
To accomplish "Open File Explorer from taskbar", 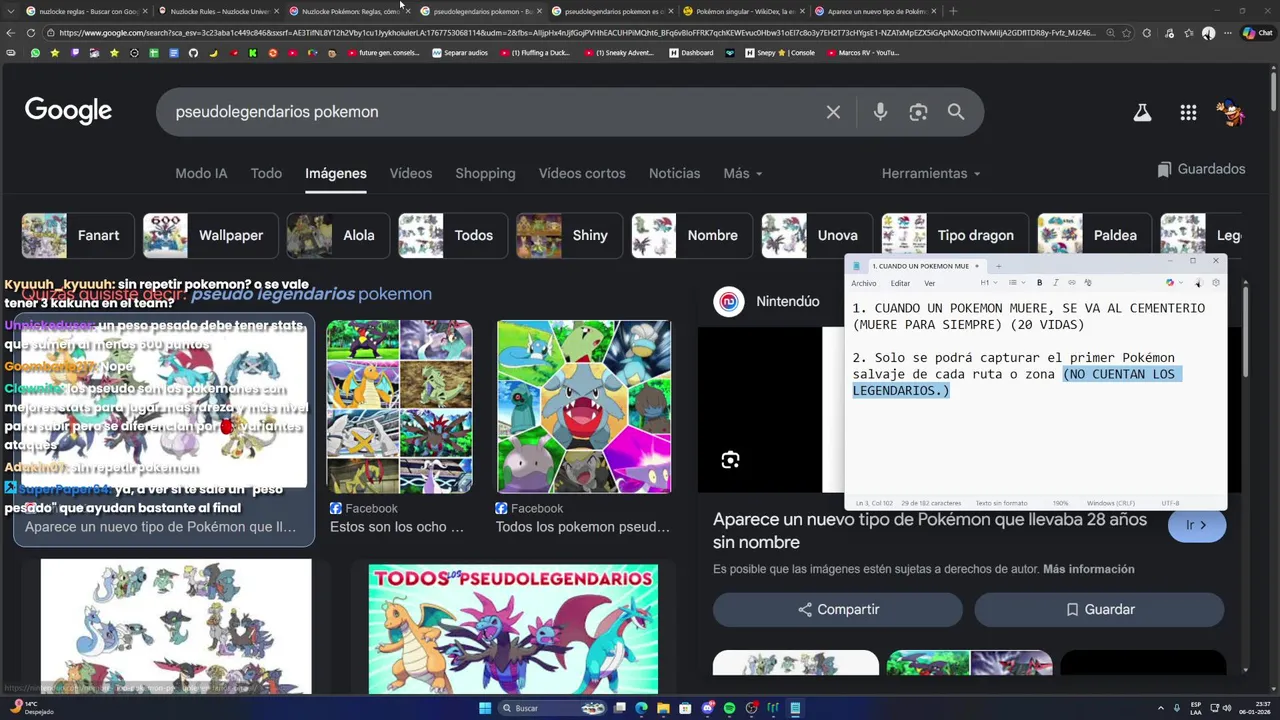I will pos(663,708).
